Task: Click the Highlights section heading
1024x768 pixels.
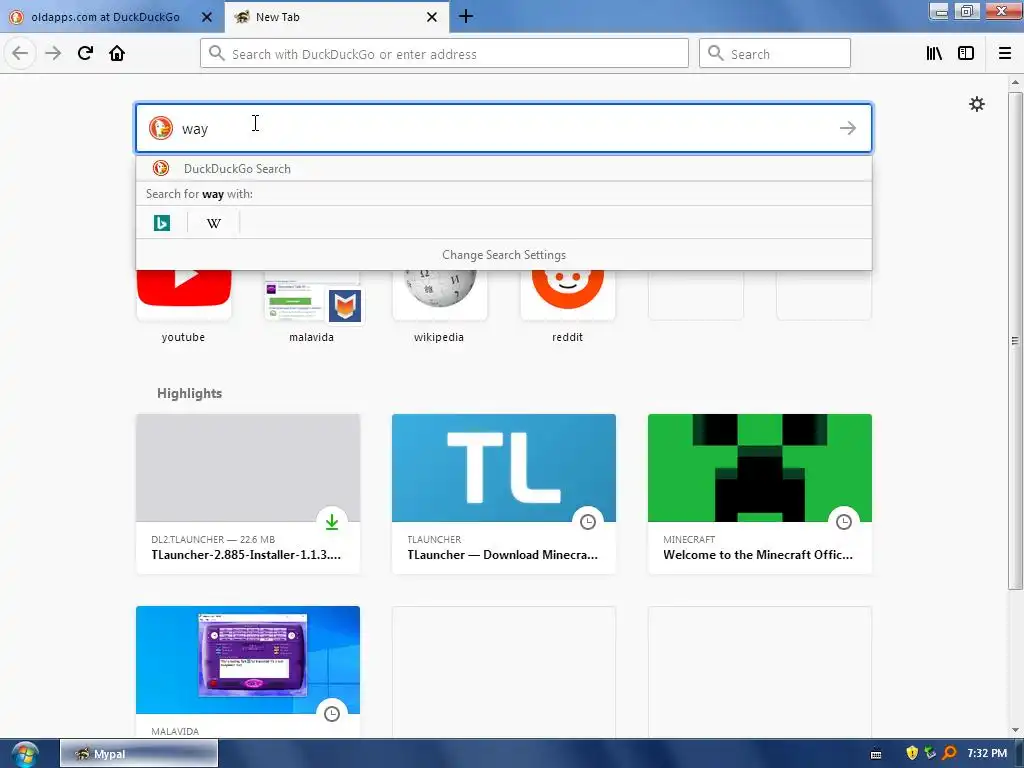Action: click(x=189, y=393)
